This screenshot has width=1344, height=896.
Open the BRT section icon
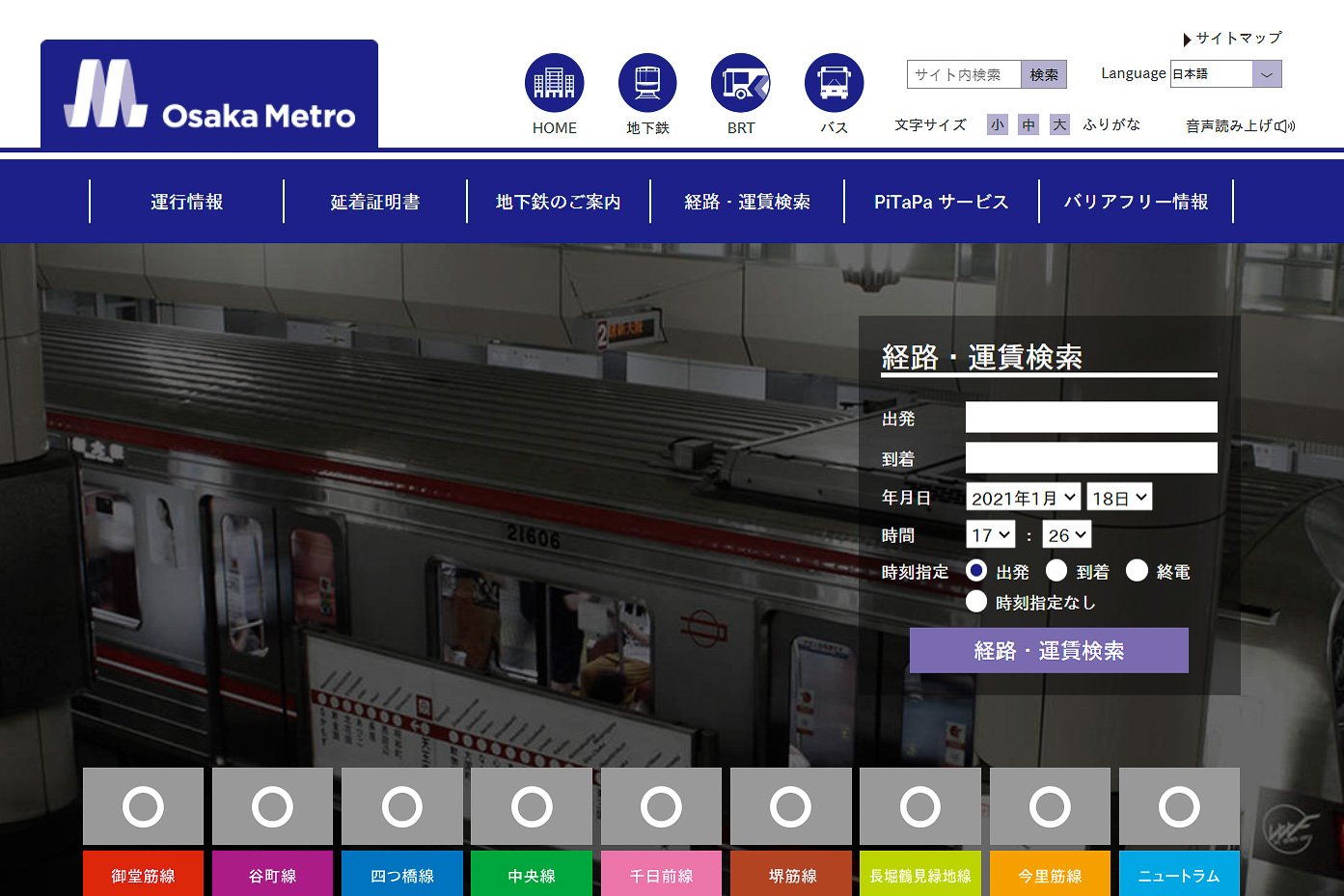click(739, 83)
